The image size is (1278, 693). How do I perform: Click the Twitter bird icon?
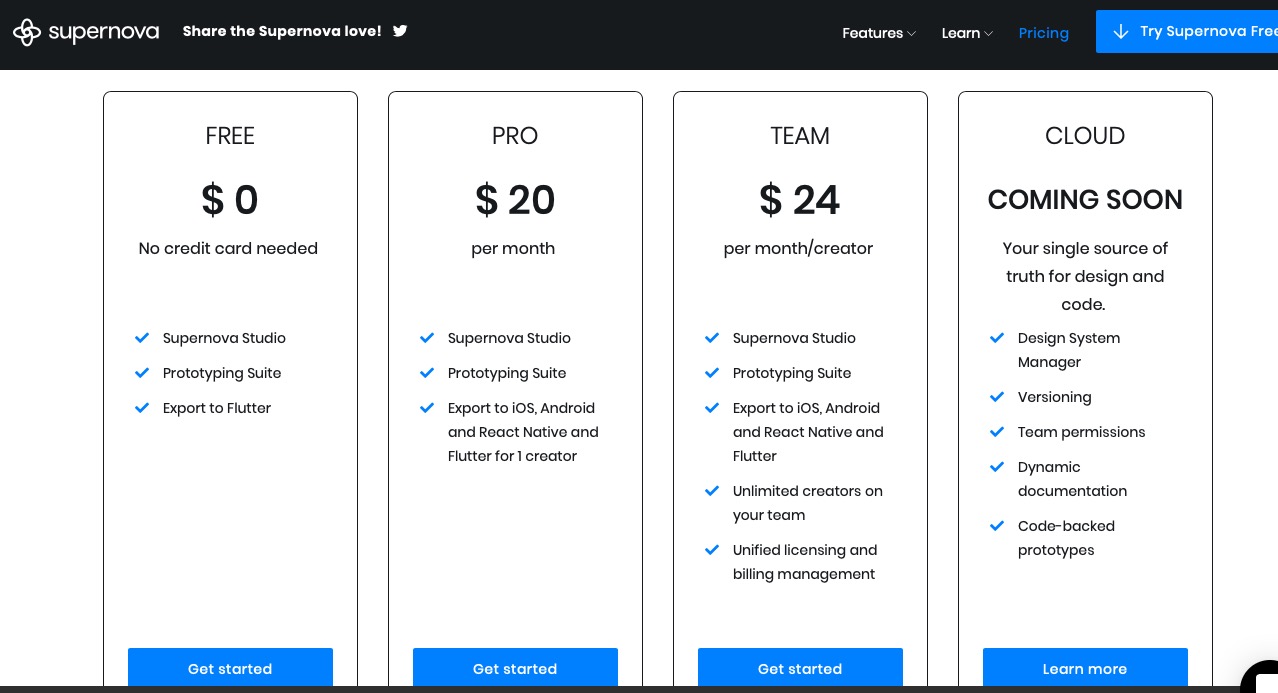[400, 31]
